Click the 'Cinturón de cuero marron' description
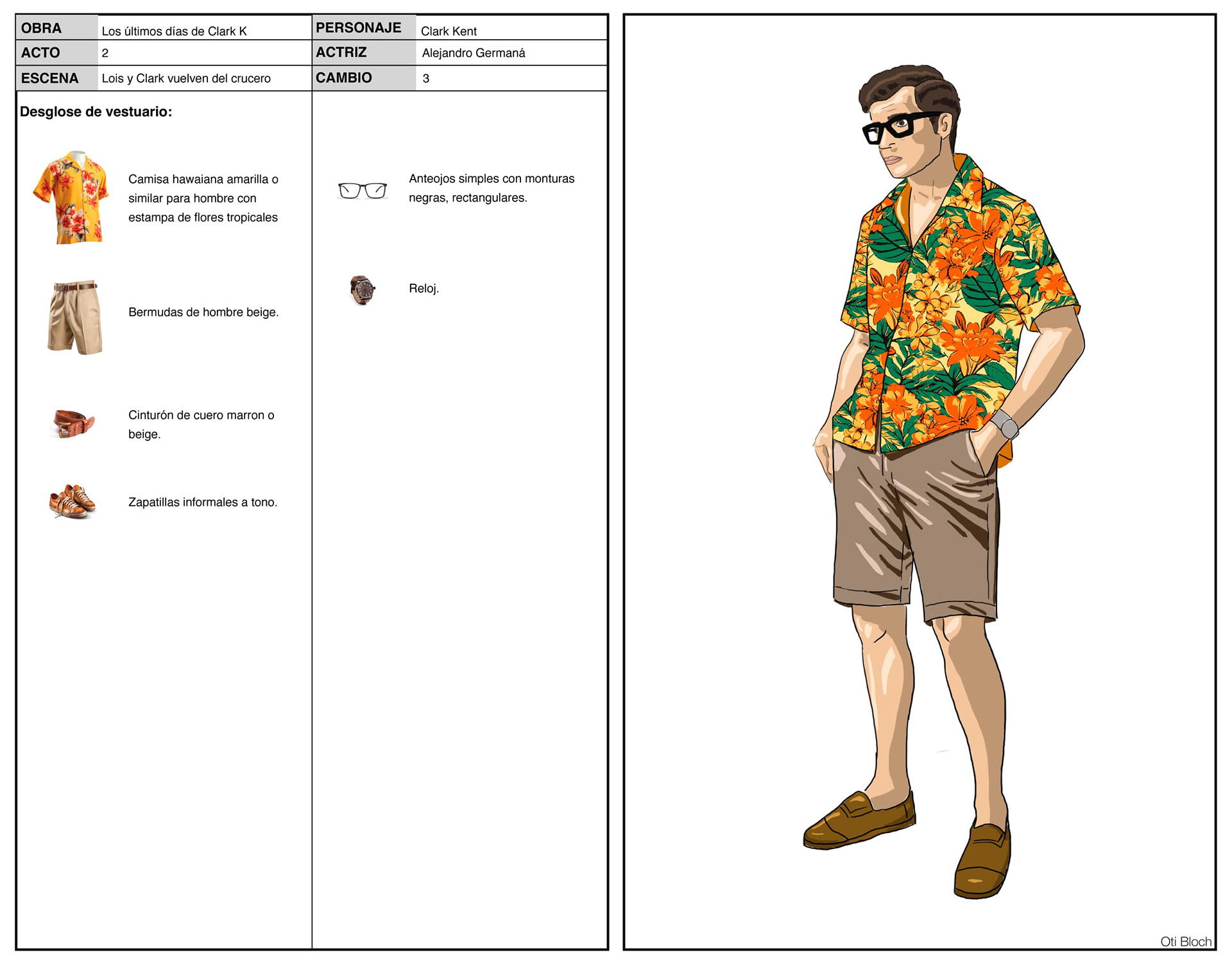The image size is (1232, 964). coord(201,424)
